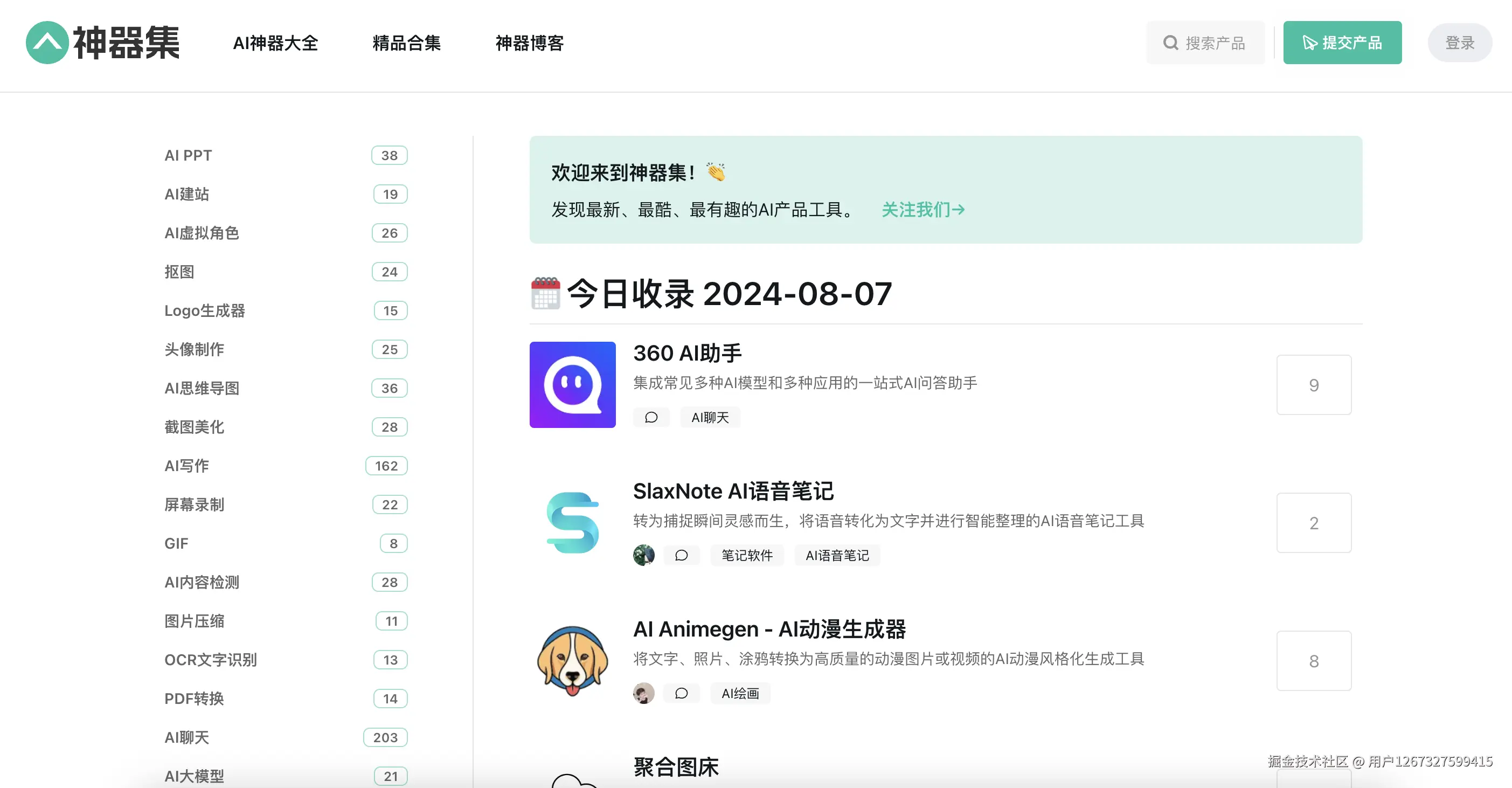Image resolution: width=1512 pixels, height=788 pixels.
Task: Click the AI绘画 tag
Action: [740, 694]
